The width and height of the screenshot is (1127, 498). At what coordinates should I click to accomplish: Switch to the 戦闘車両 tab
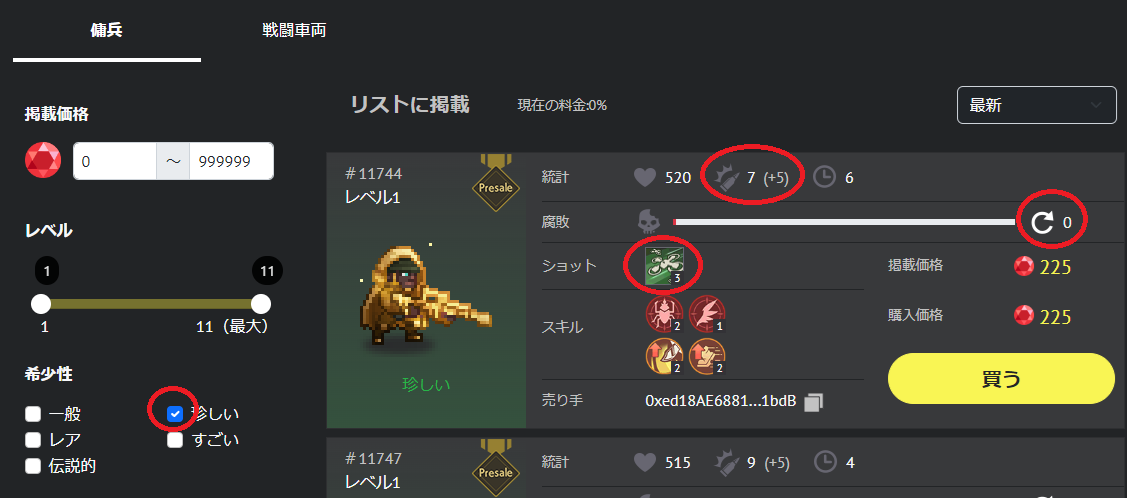(295, 31)
